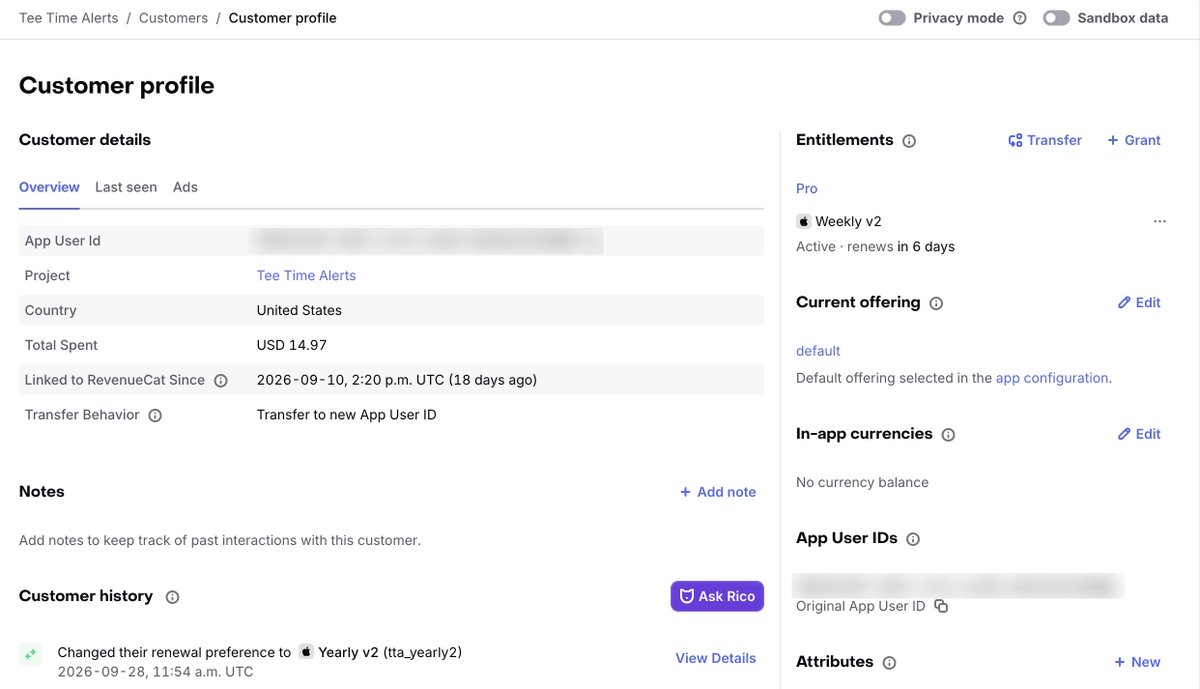The image size is (1200, 689).
Task: Click USD 14.97 total spent value
Action: click(292, 345)
